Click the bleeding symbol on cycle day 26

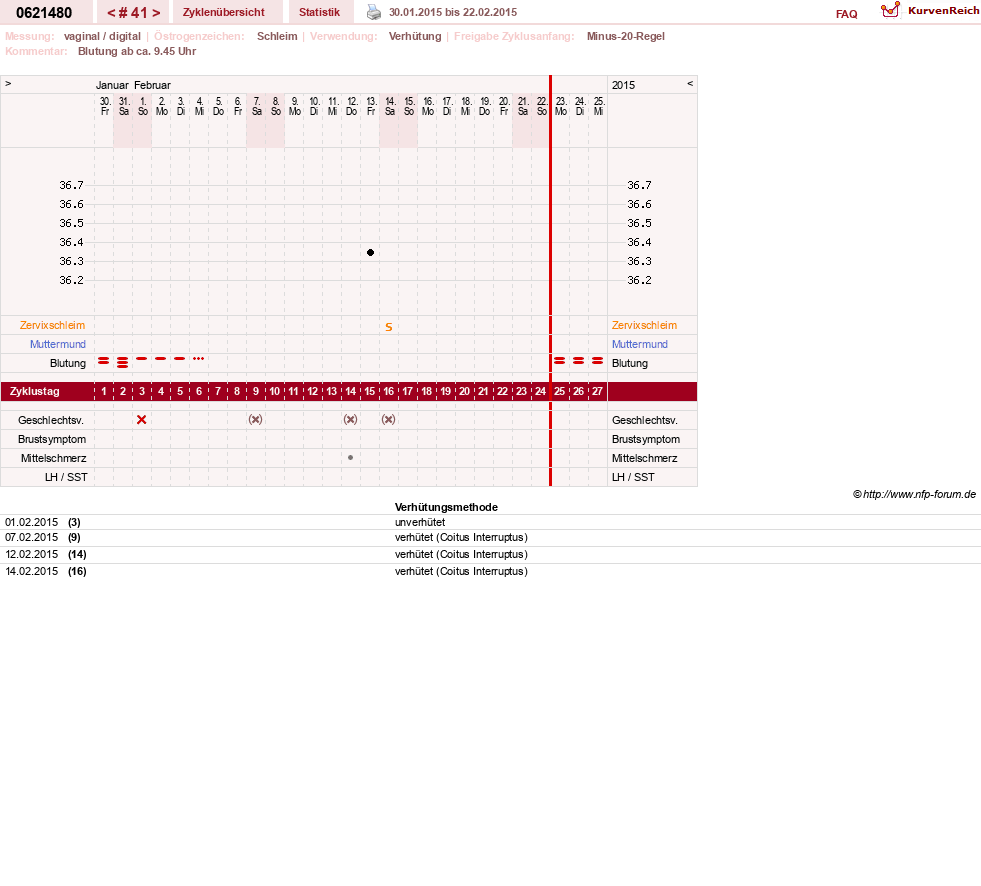[x=579, y=361]
